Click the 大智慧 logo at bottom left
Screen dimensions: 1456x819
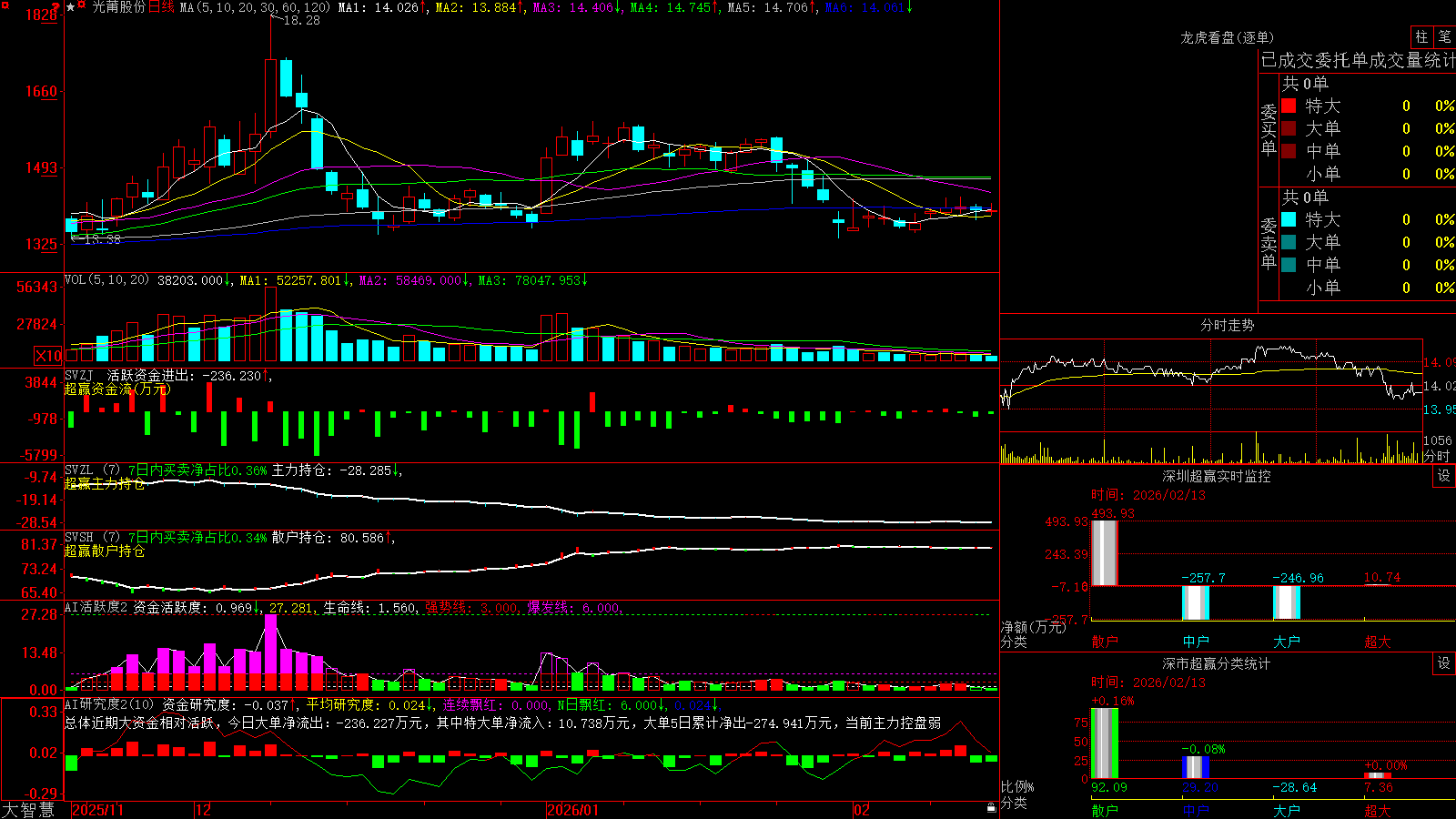pyautogui.click(x=28, y=809)
